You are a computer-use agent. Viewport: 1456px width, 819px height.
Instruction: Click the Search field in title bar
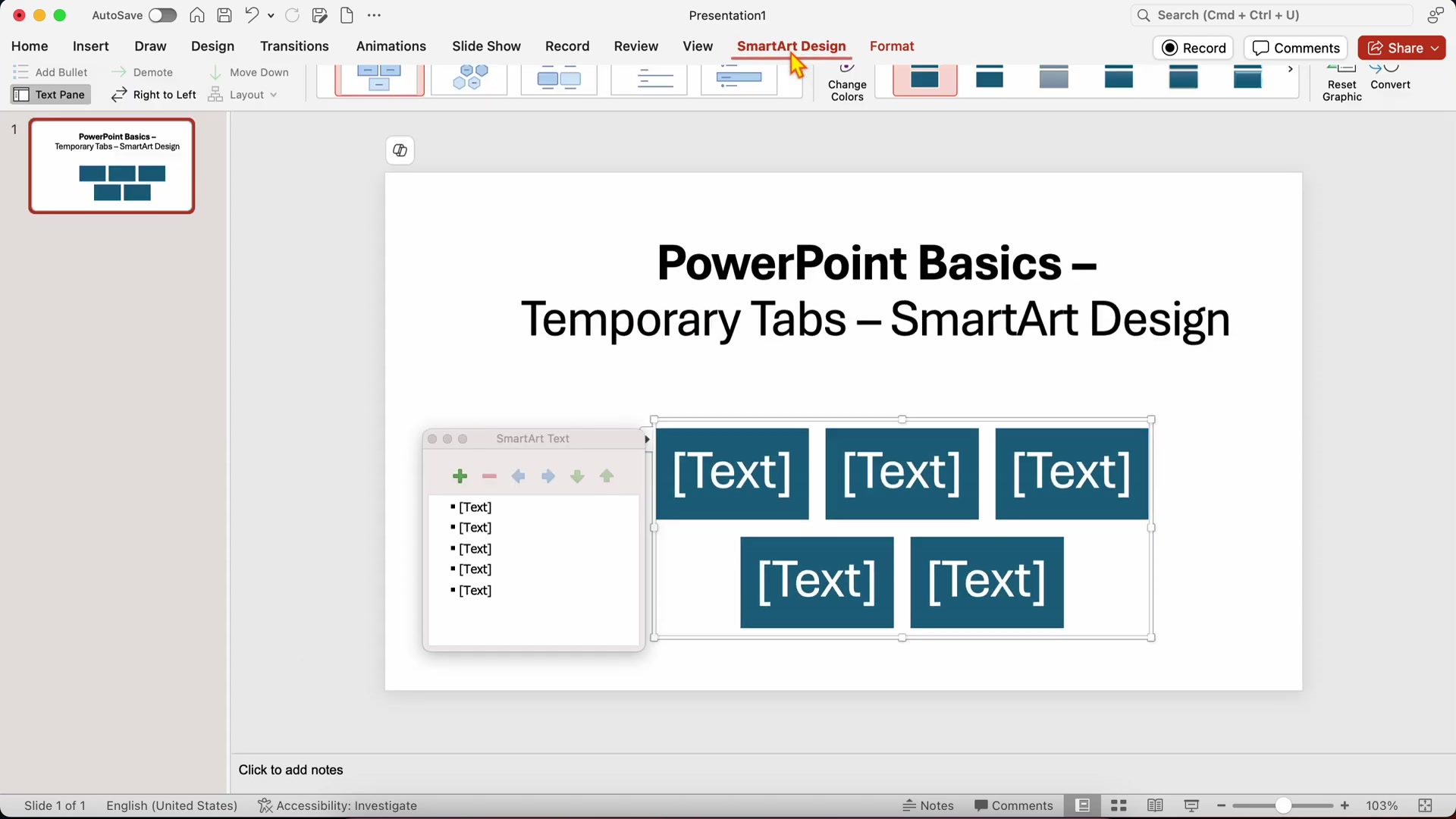point(1272,15)
